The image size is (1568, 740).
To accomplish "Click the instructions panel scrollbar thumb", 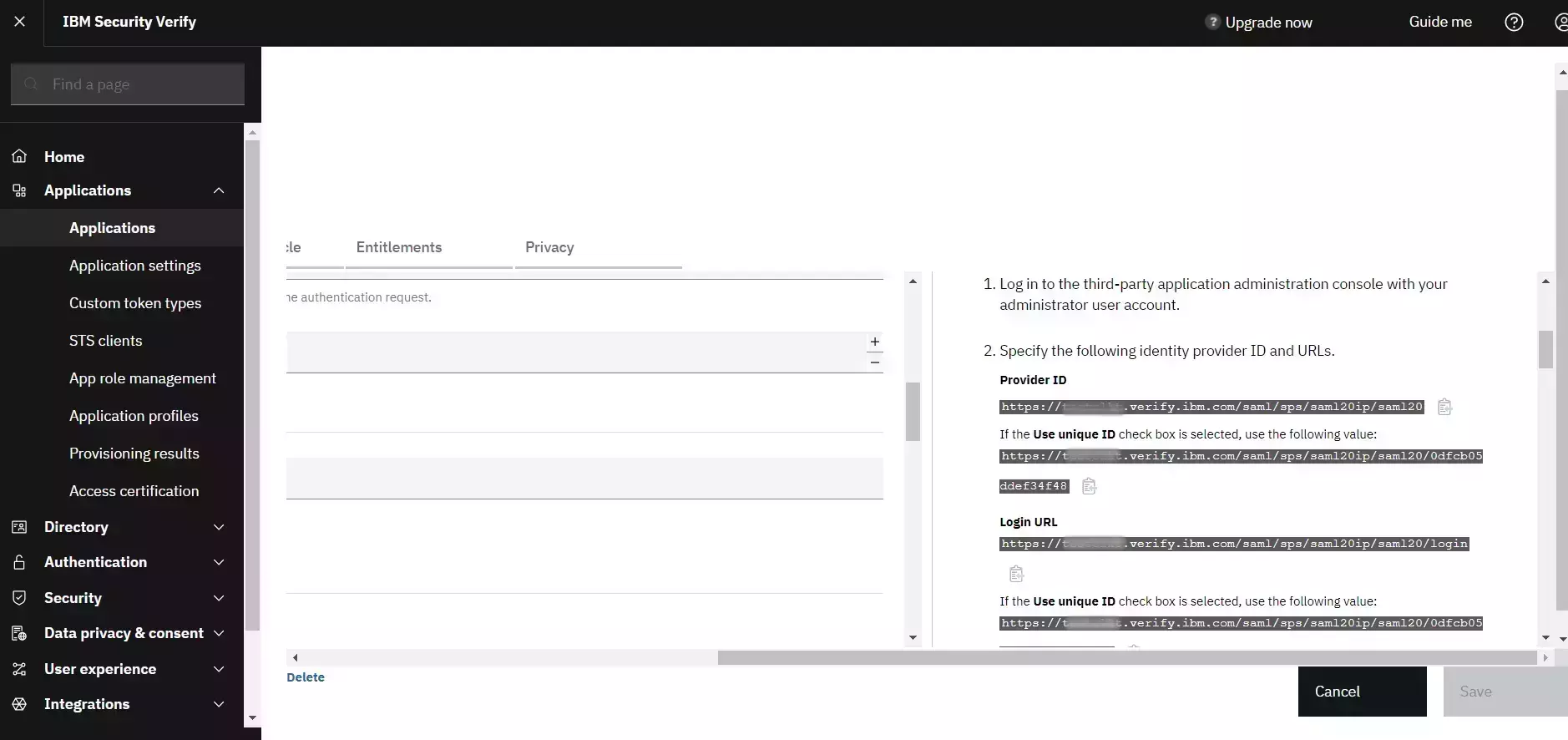I will 1545,349.
